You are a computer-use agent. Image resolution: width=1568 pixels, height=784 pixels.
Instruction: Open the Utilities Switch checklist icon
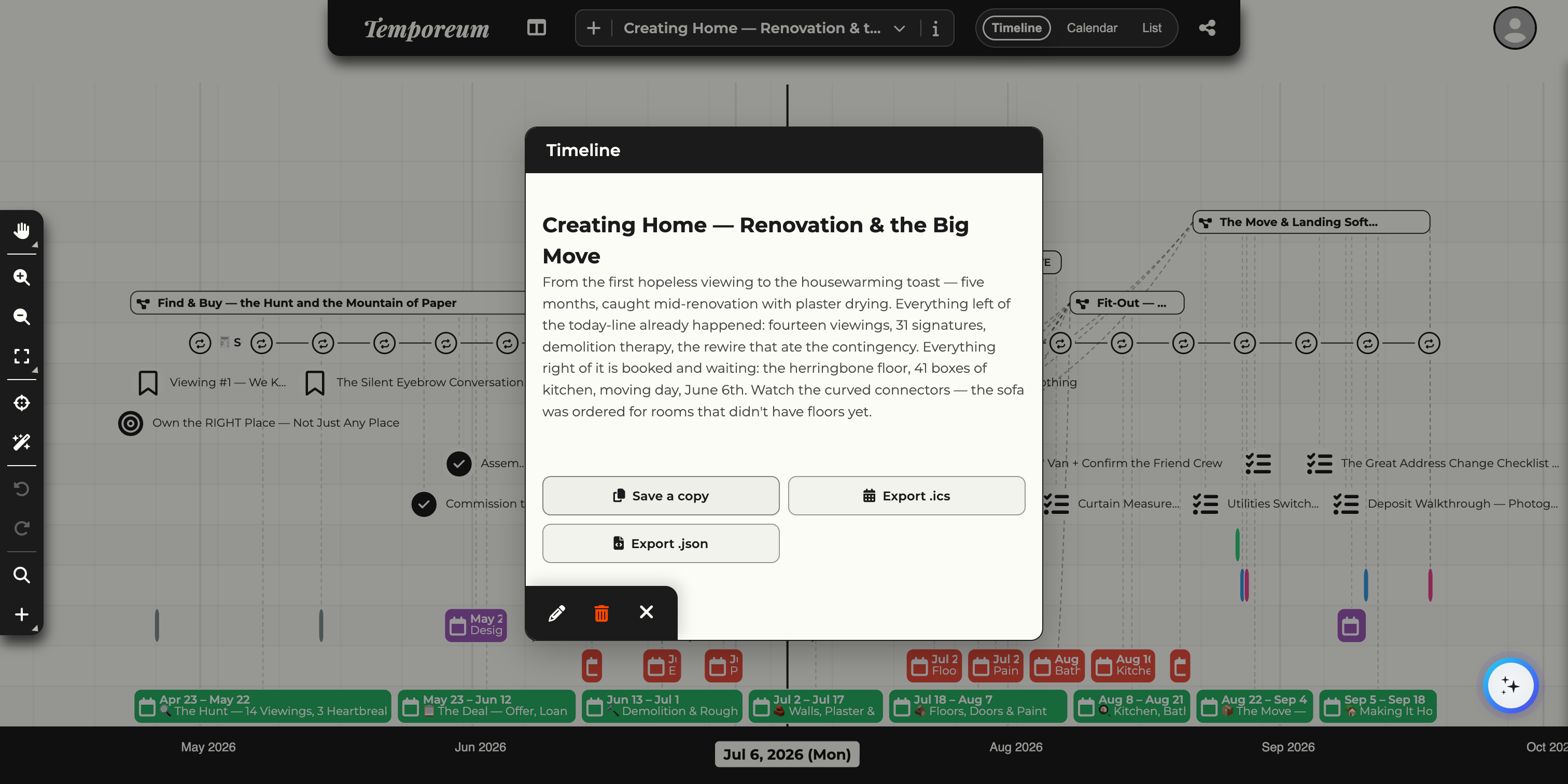pyautogui.click(x=1205, y=504)
